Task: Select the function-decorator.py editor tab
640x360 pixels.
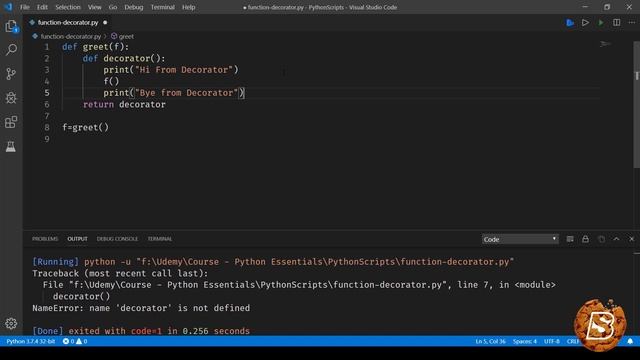Action: 68,22
